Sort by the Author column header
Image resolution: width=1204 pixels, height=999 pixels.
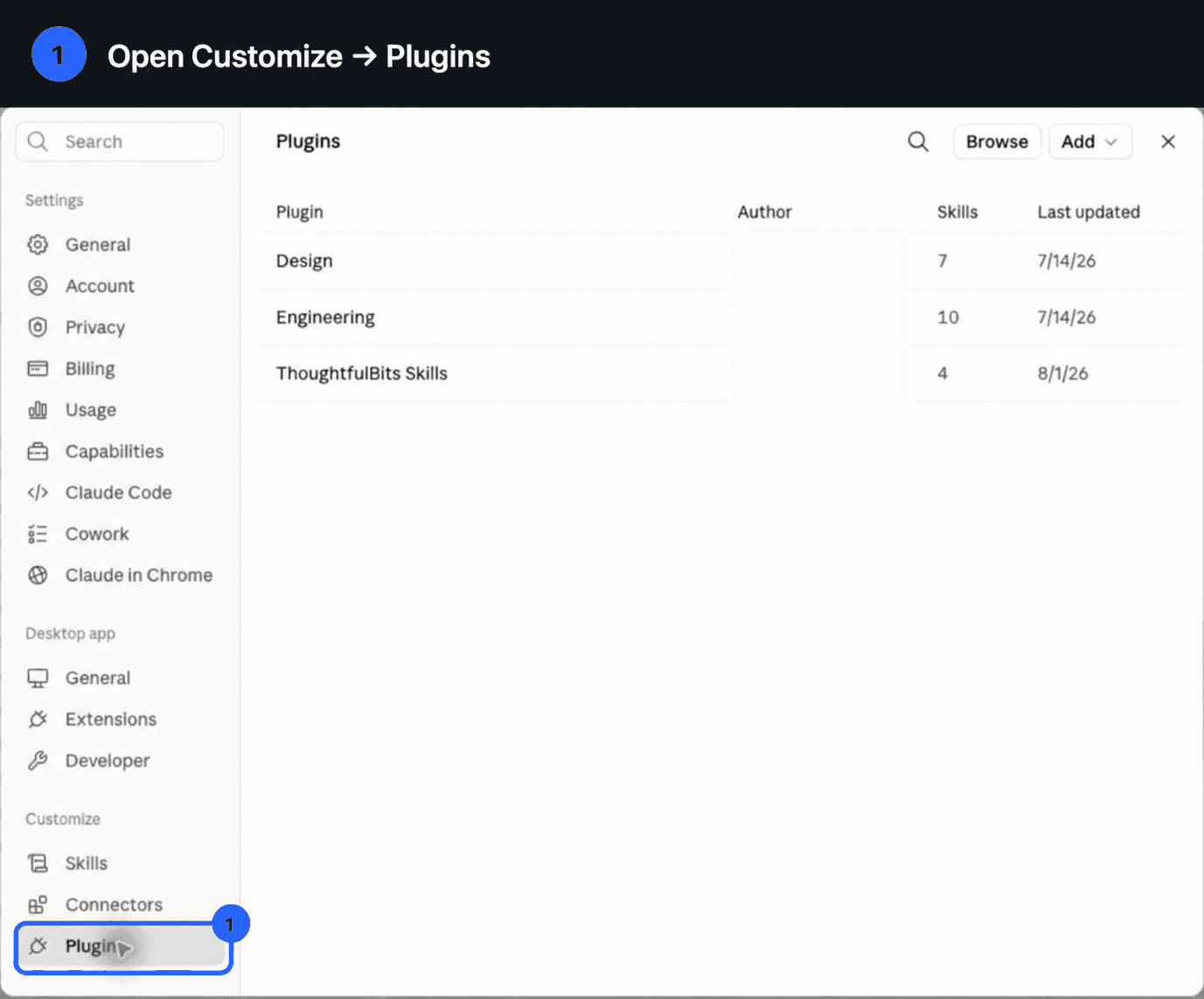[764, 212]
